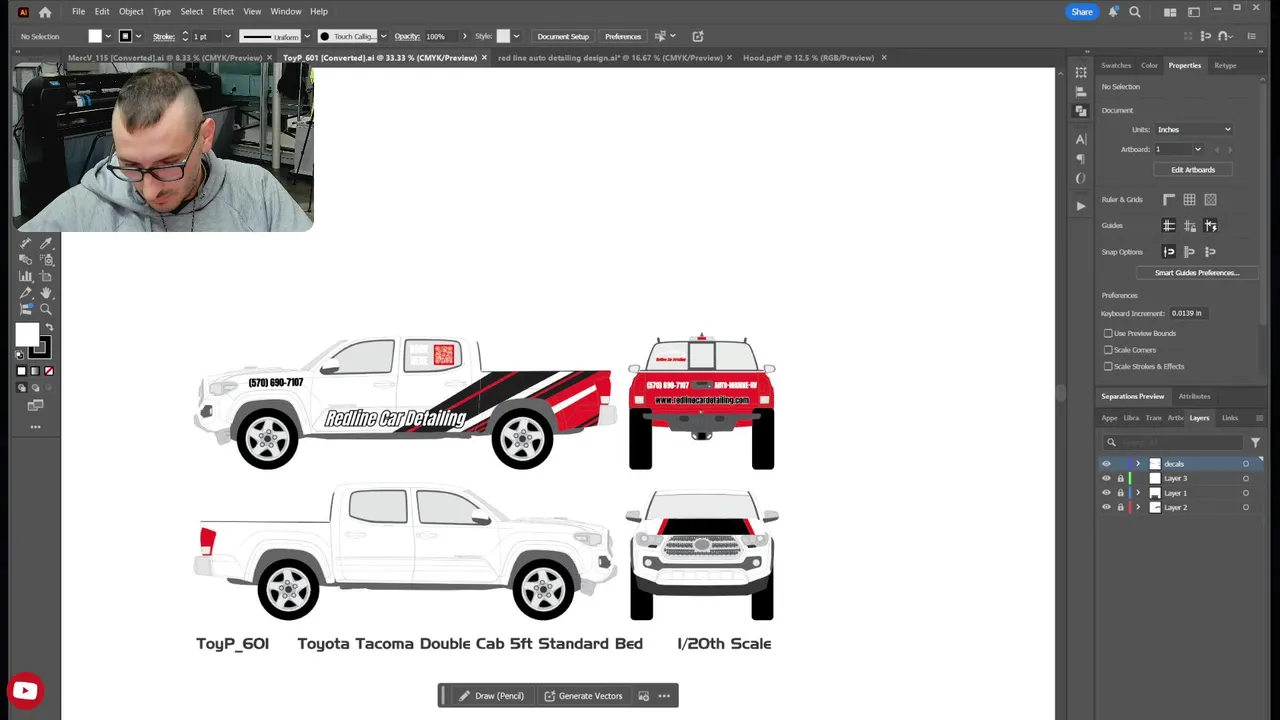Click the Share button
Viewport: 1280px width, 720px height.
click(x=1082, y=12)
